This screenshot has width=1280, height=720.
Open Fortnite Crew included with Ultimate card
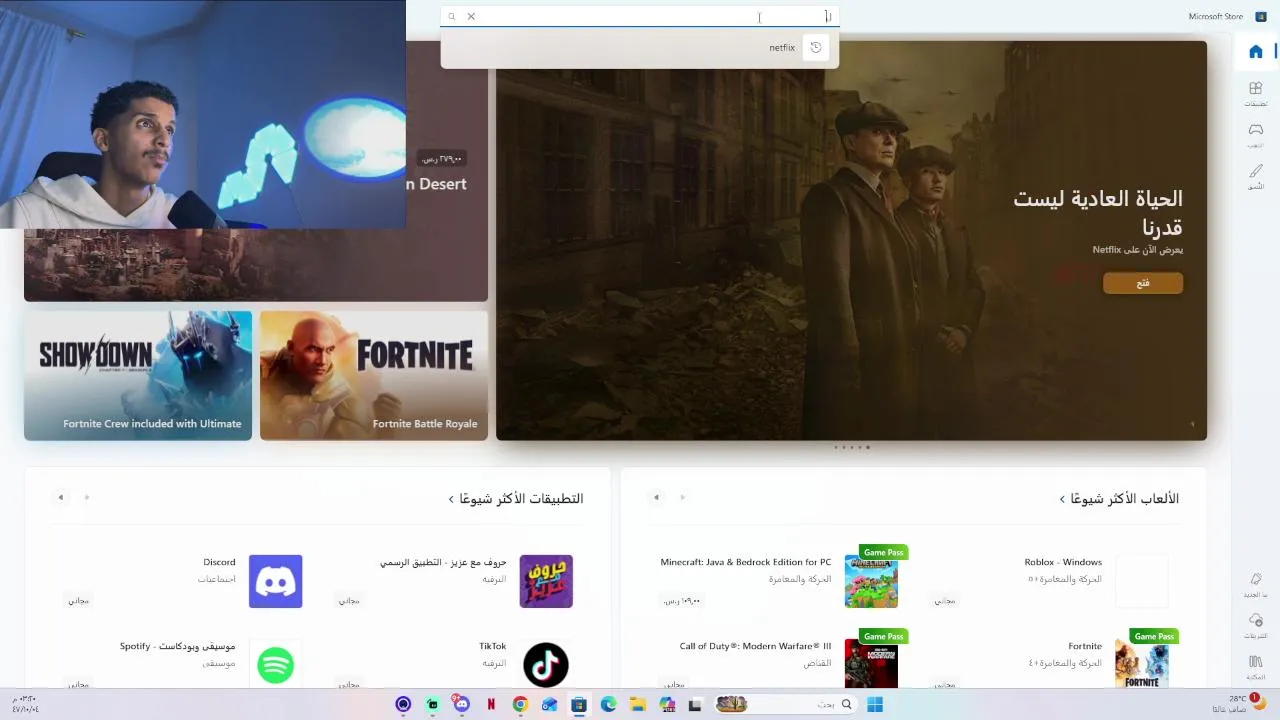pyautogui.click(x=138, y=375)
